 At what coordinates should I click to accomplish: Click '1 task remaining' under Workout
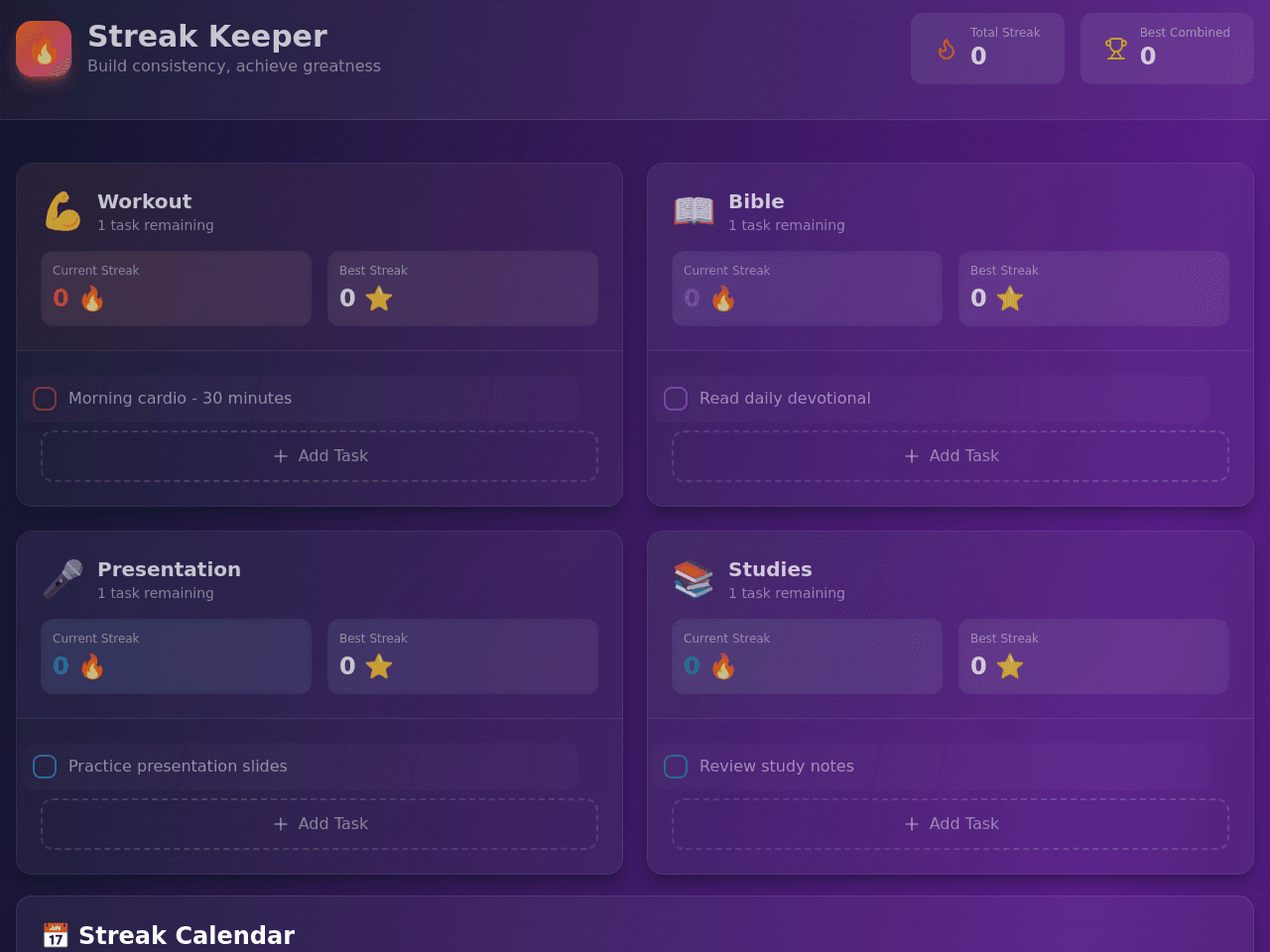pyautogui.click(x=156, y=225)
